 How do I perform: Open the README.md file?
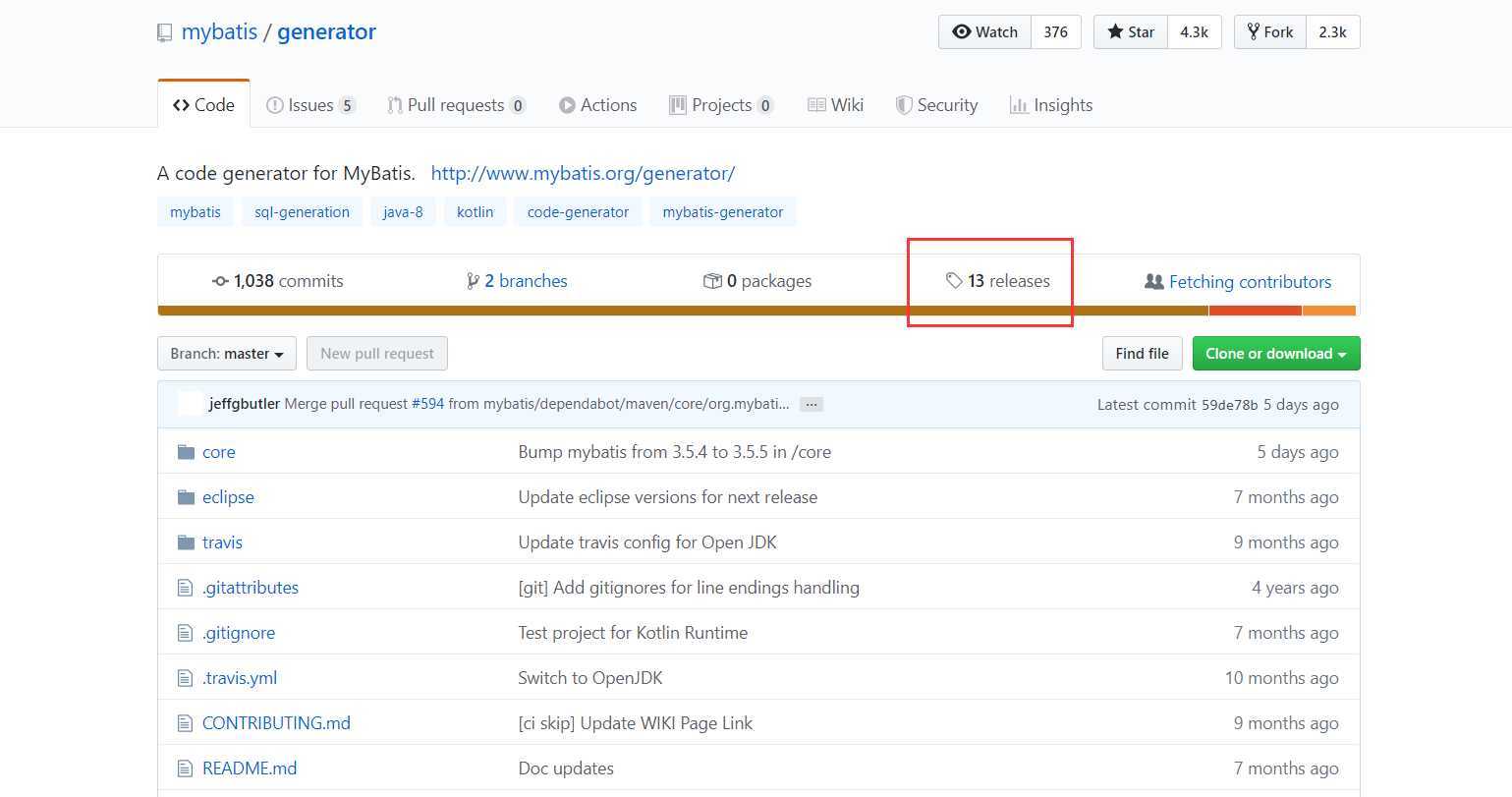coord(250,769)
